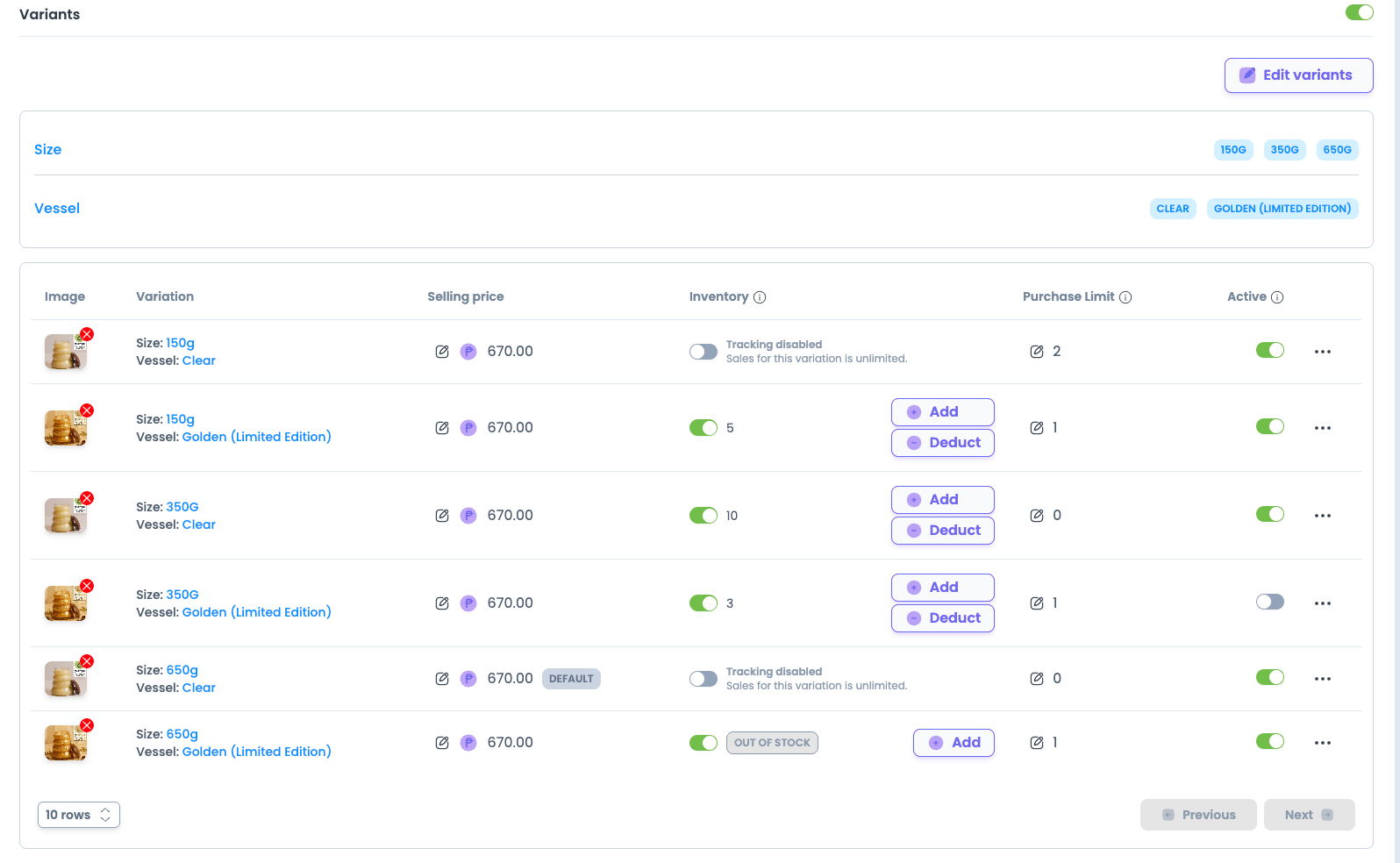The image size is (1400, 863).
Task: Turn off inventory tracking for 650g Golden
Action: click(x=704, y=743)
